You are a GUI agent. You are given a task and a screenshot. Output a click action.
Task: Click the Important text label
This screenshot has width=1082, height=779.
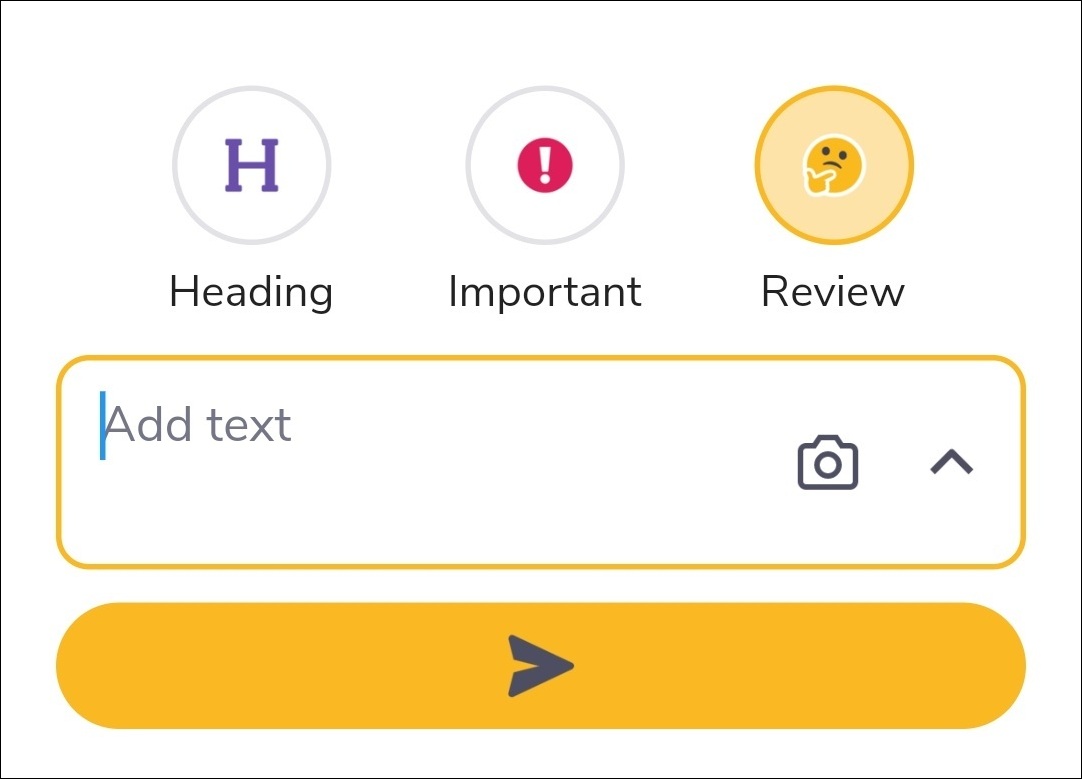pos(545,292)
